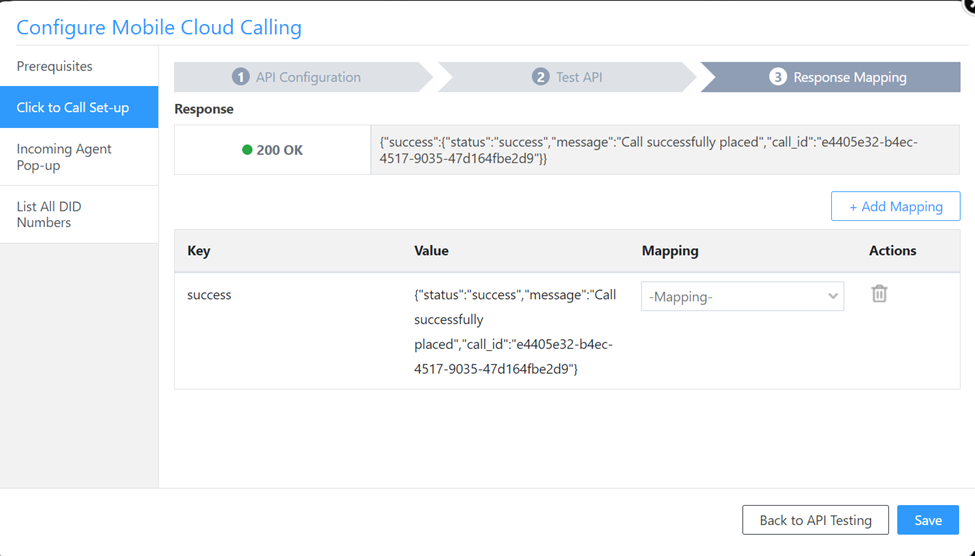This screenshot has height=556, width=975.
Task: Close the configuration dialog
Action: (x=969, y=4)
